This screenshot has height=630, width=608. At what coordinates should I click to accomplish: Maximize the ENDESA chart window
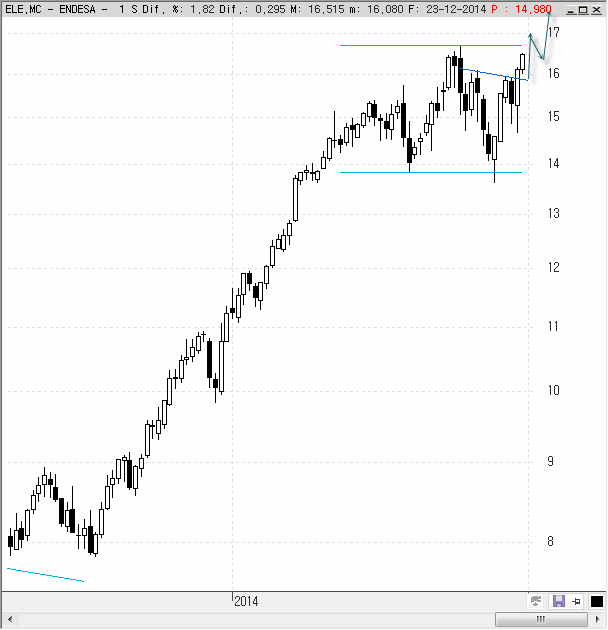[583, 10]
